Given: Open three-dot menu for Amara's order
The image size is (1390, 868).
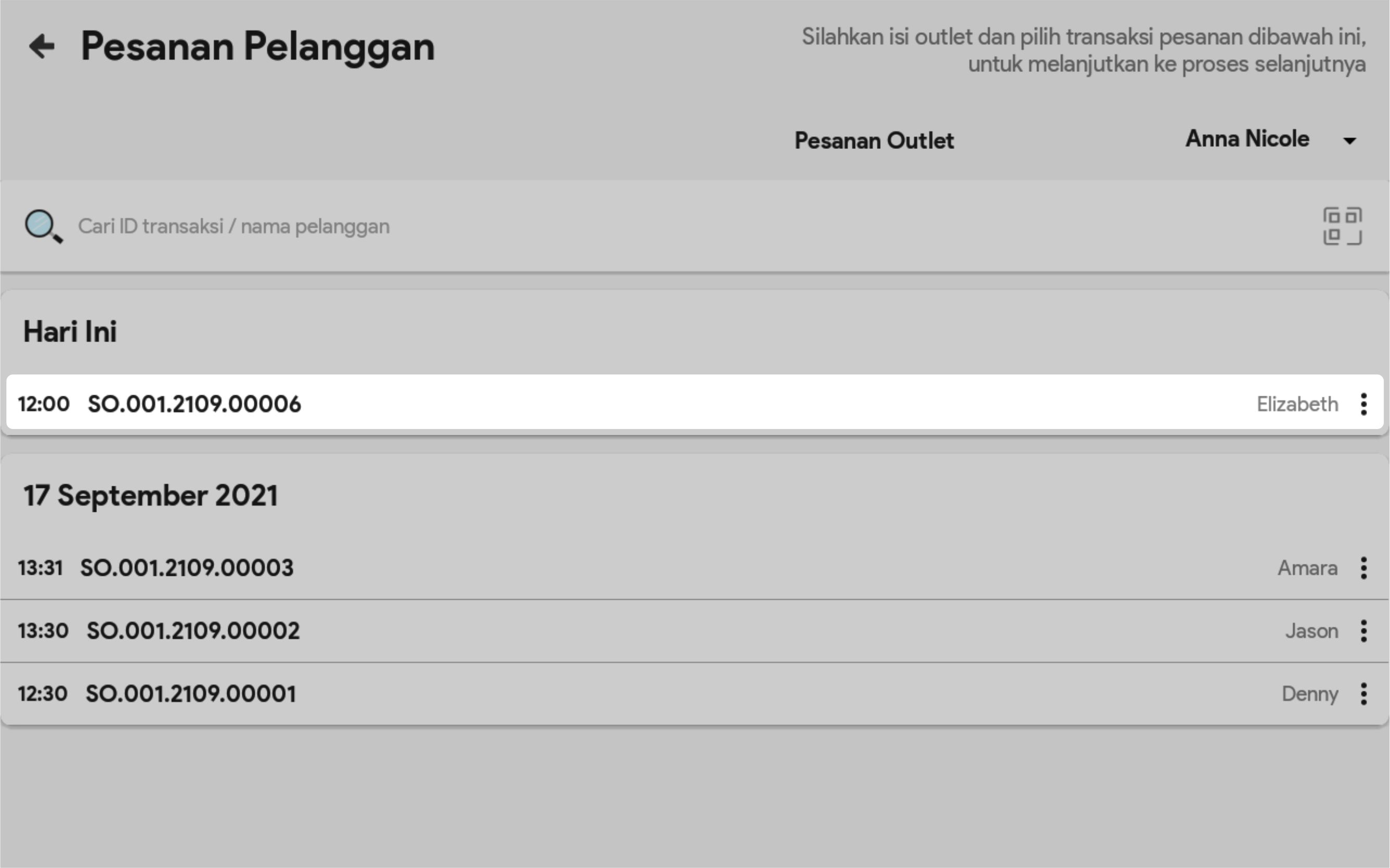Looking at the screenshot, I should 1363,568.
